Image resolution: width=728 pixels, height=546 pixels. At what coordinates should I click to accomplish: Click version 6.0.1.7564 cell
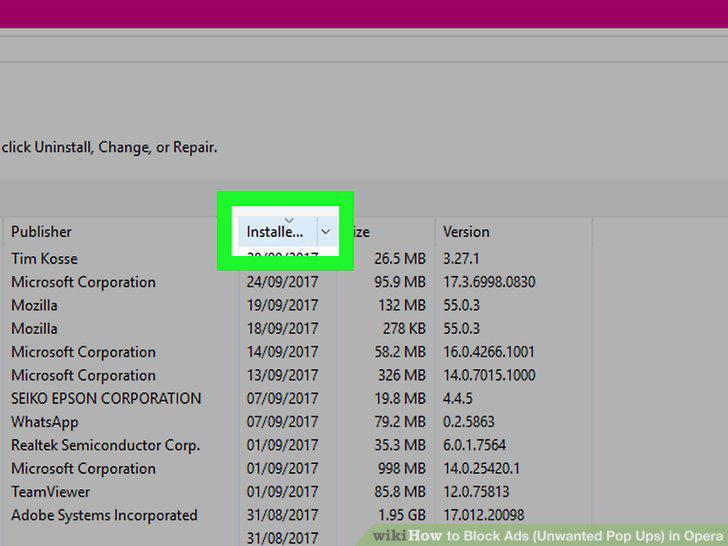click(474, 445)
